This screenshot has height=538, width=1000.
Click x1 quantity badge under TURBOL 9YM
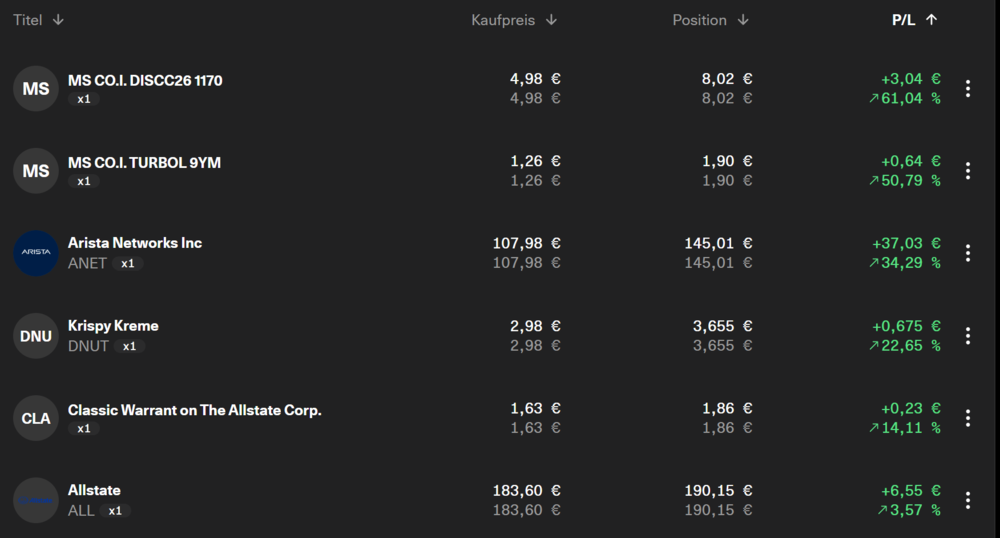click(x=84, y=181)
